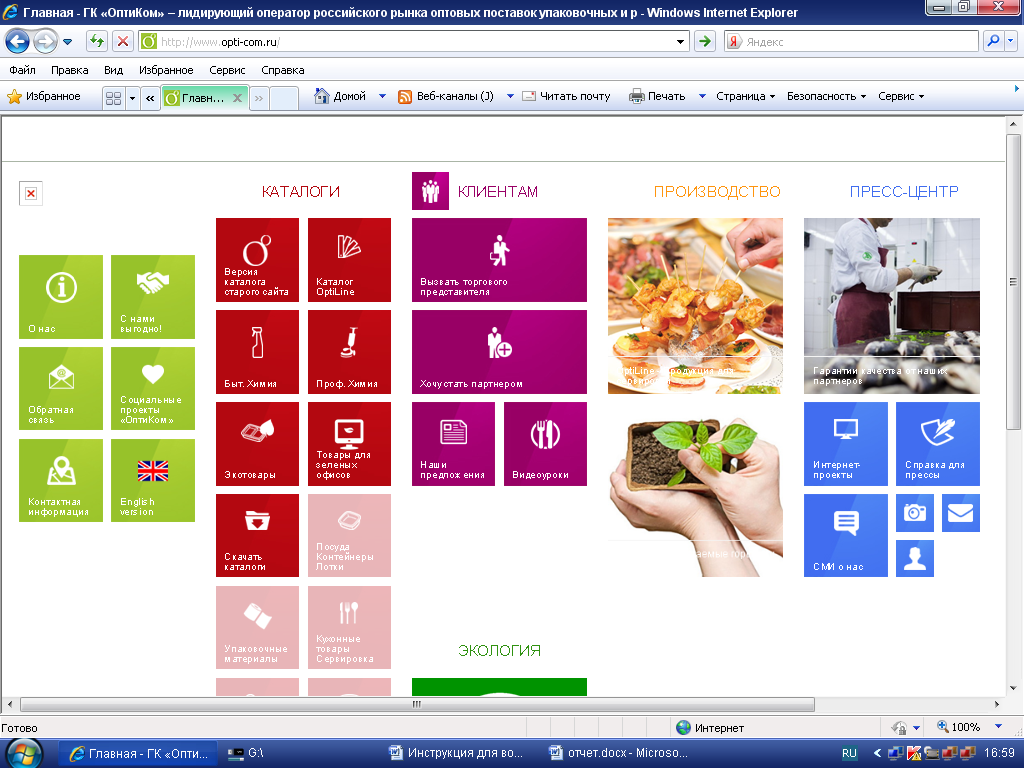This screenshot has width=1024, height=768.
Task: Open 'Упаковочные материалы' tile
Action: point(257,628)
